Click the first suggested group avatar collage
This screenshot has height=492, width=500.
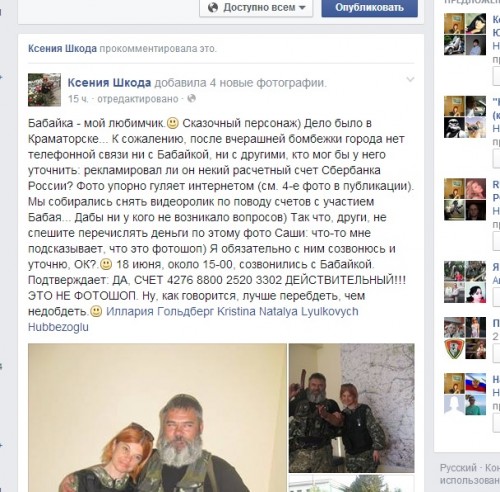click(465, 34)
